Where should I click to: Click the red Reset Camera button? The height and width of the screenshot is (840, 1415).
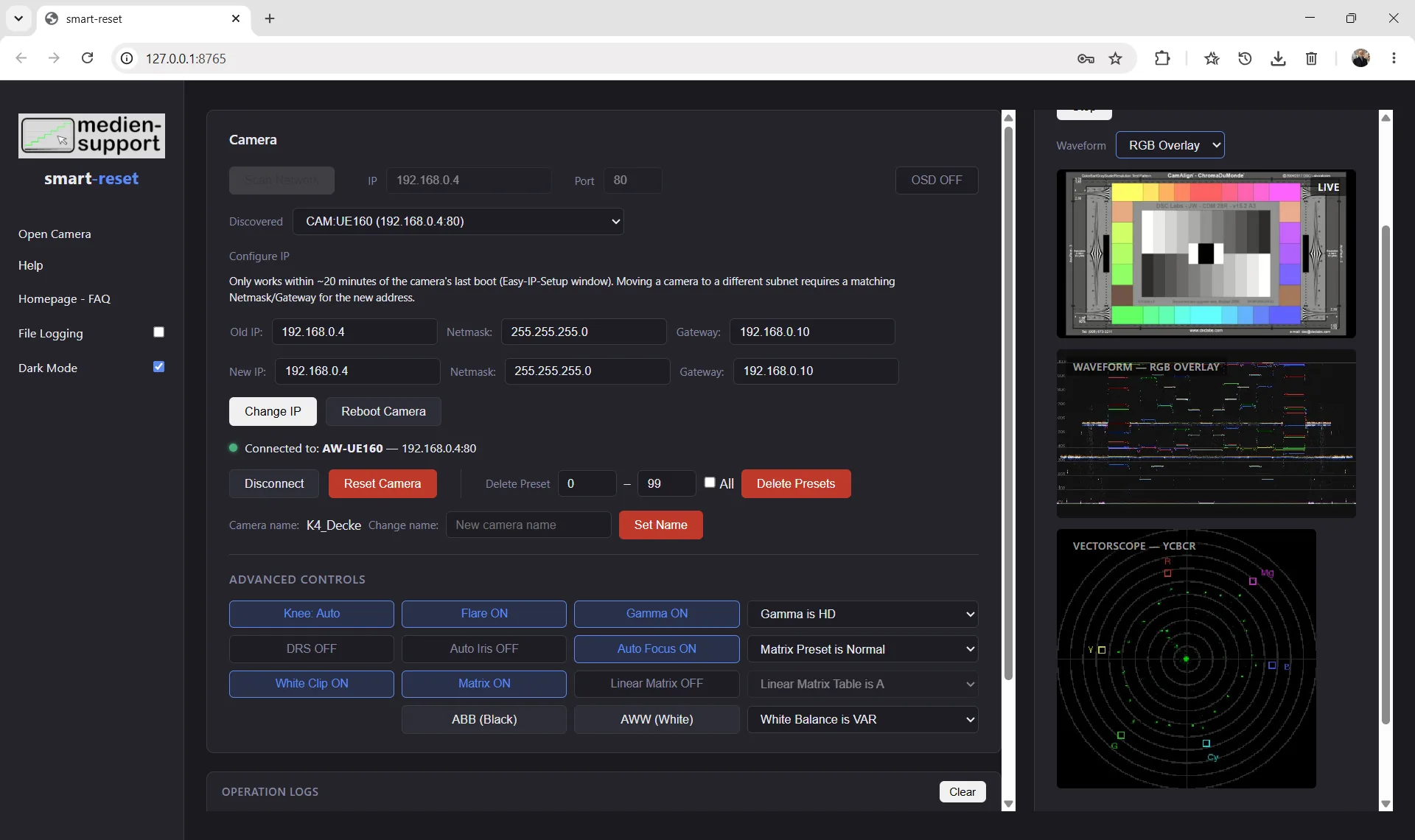point(382,483)
